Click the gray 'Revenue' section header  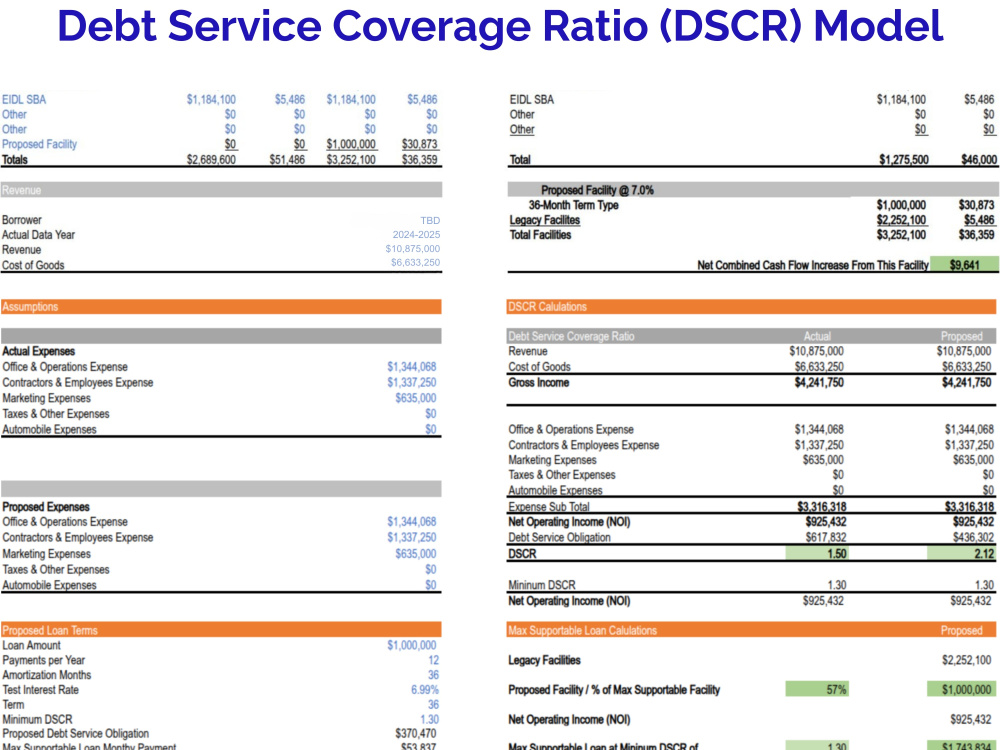(x=221, y=190)
